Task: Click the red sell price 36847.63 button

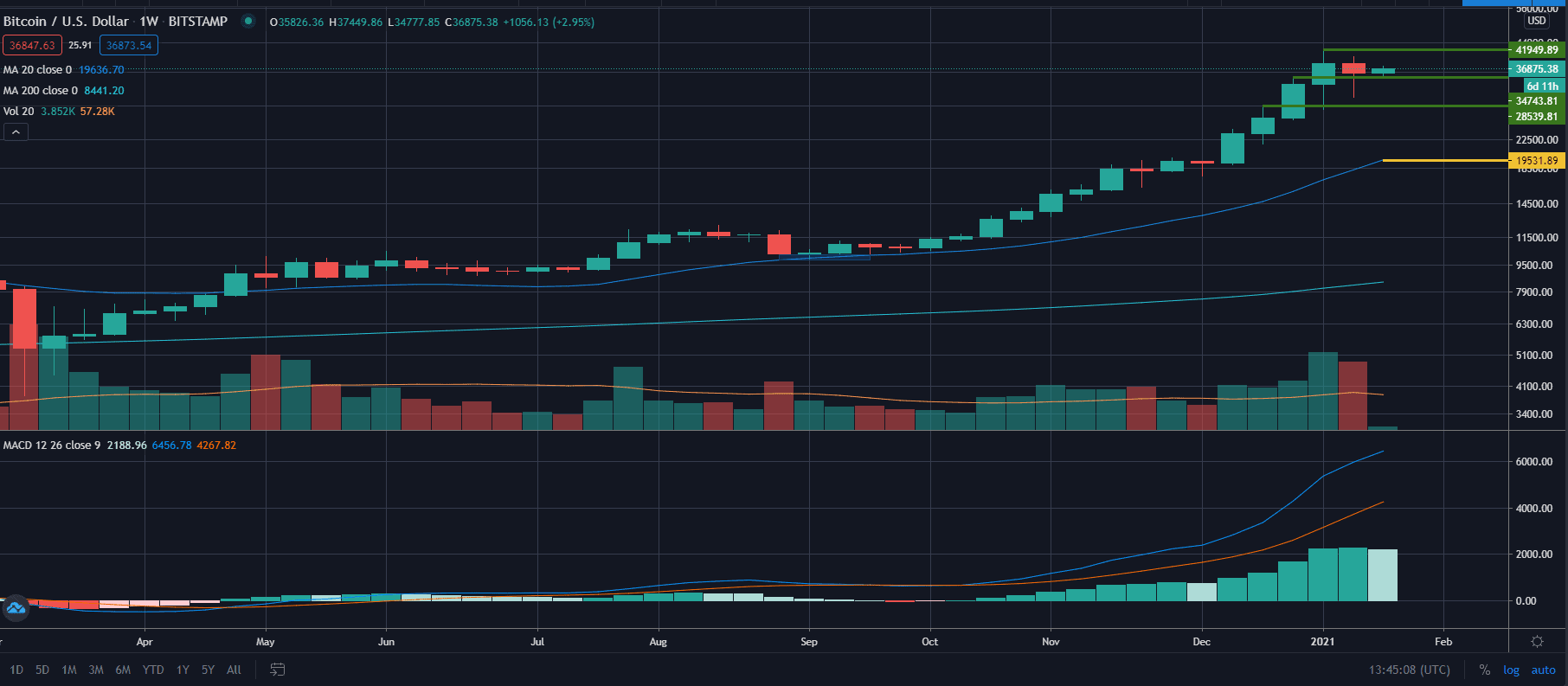Action: coord(32,46)
